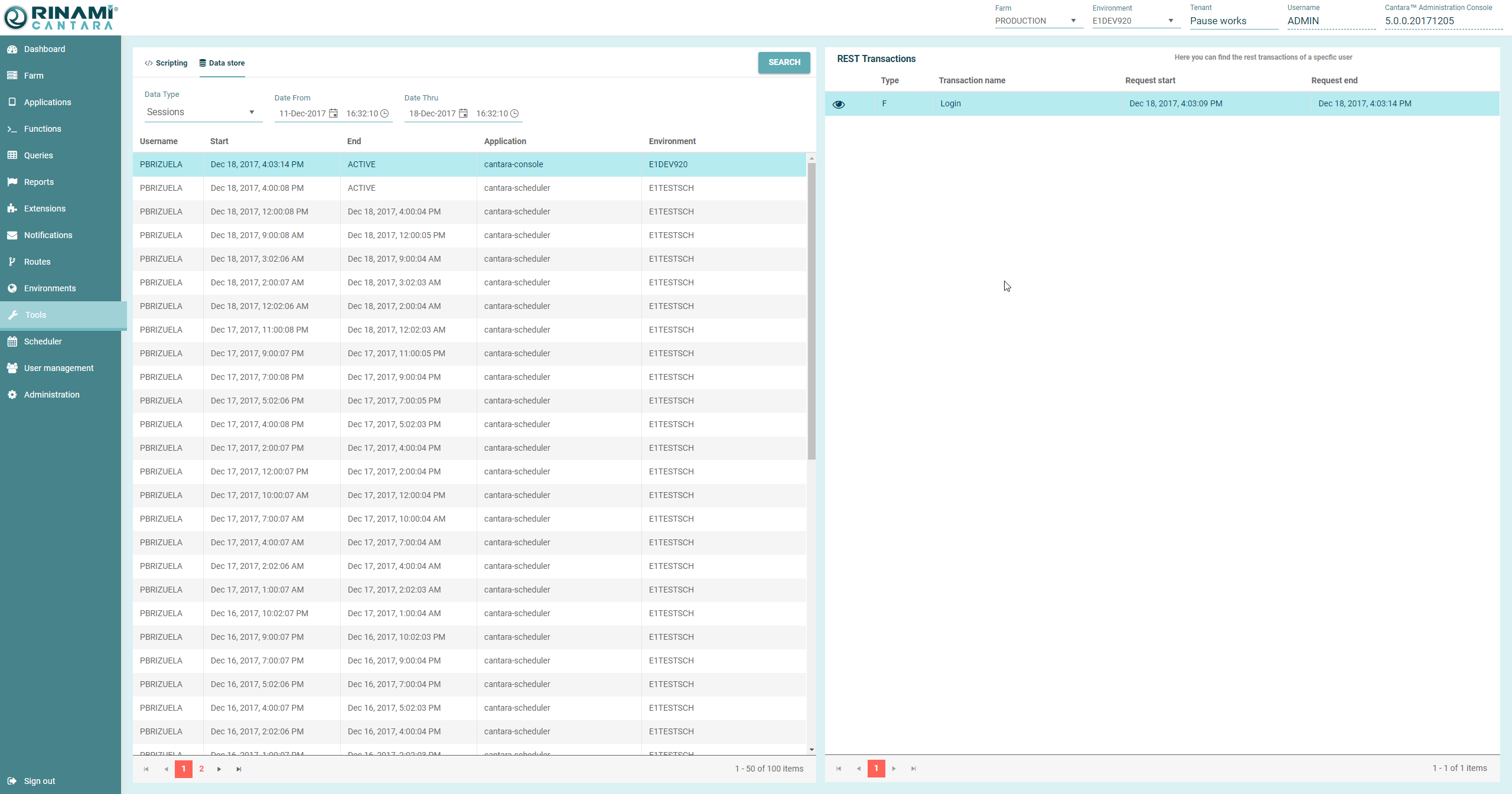The height and width of the screenshot is (794, 1512).
Task: Go to next page of sessions
Action: [x=219, y=769]
